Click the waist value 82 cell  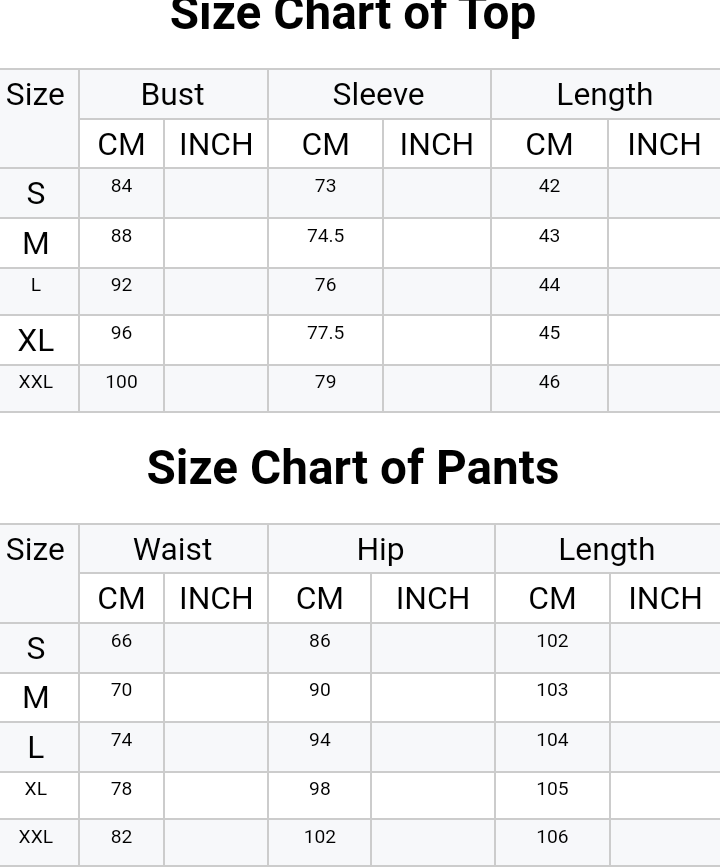(x=121, y=837)
